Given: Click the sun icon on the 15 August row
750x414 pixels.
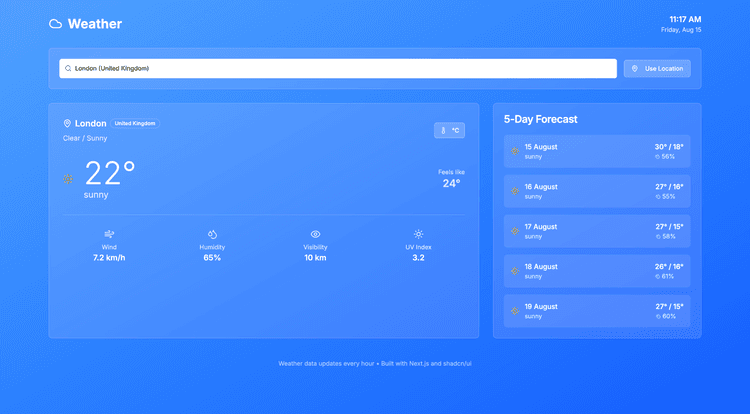Looking at the screenshot, I should 515,151.
